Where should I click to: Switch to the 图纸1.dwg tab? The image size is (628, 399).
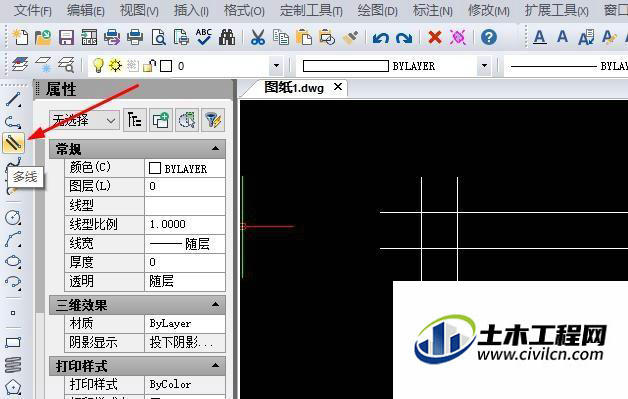[x=294, y=87]
